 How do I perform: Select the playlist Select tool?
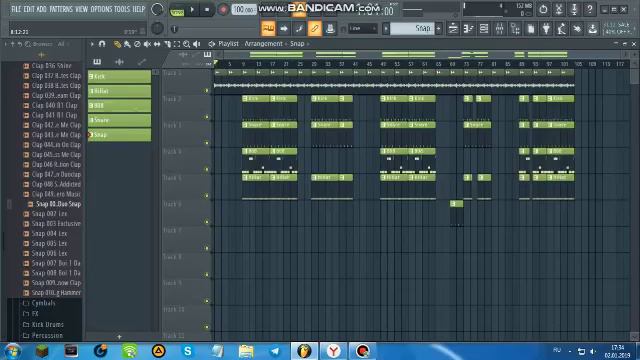177,44
